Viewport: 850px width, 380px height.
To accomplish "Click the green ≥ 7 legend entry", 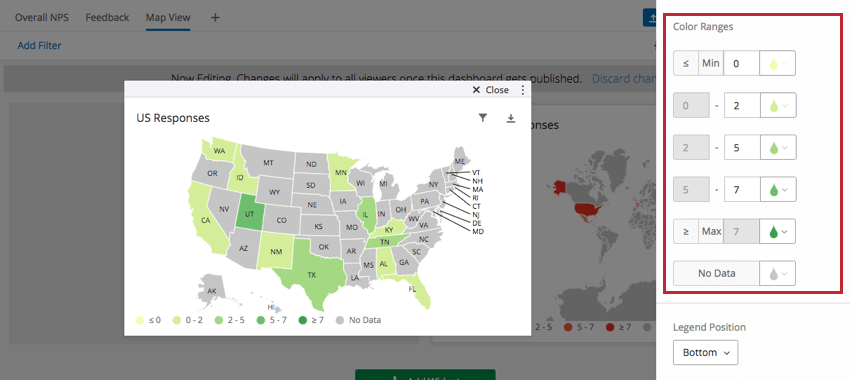I will (311, 320).
